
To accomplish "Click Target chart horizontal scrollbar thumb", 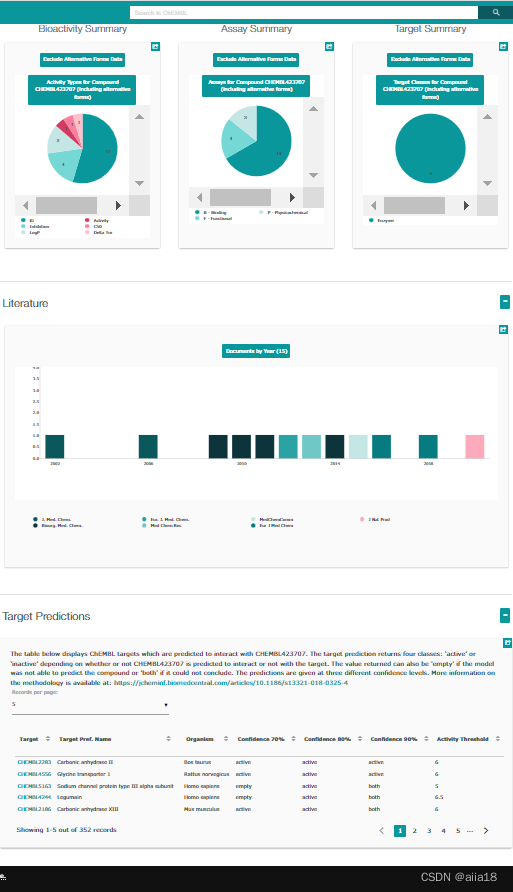I will 415,205.
